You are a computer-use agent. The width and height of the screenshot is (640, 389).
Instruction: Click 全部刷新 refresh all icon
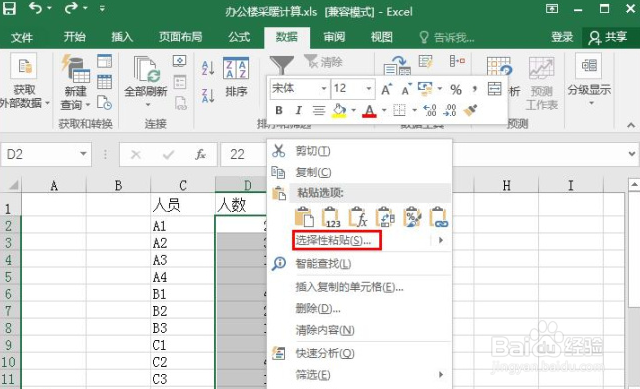146,70
